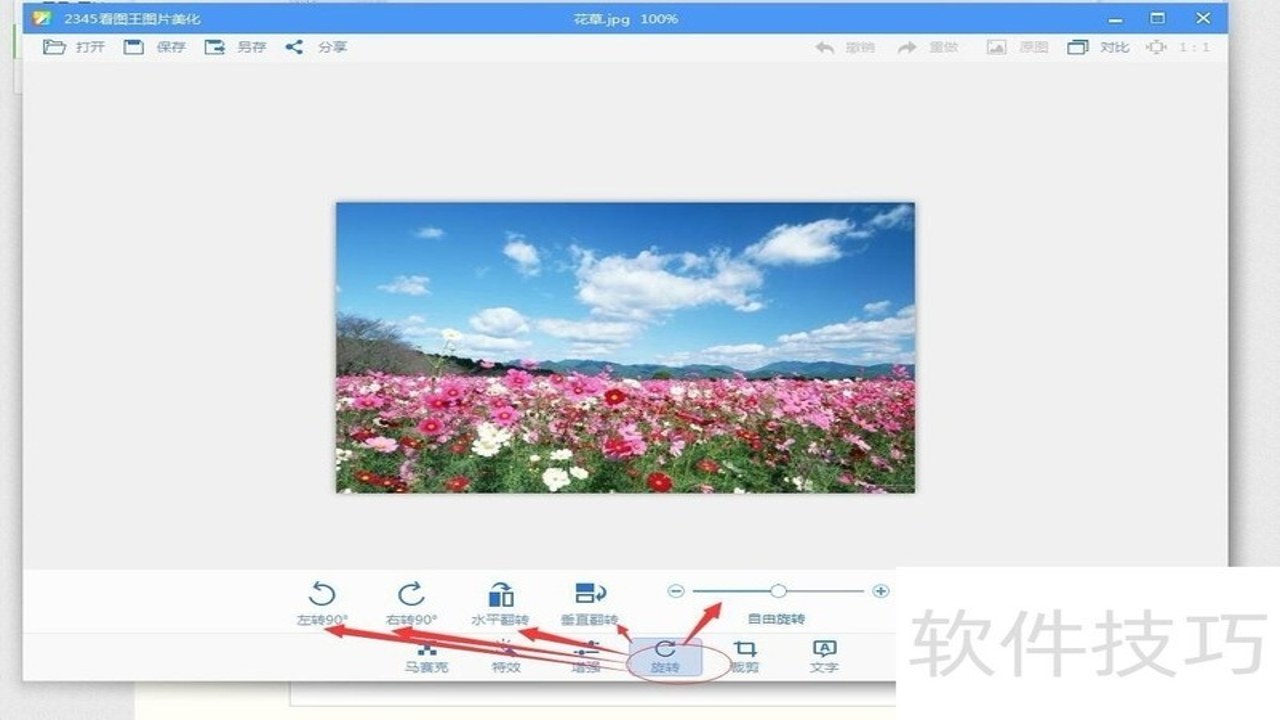Click the minus button on the free rotation slider
This screenshot has width=1280, height=720.
[x=675, y=591]
